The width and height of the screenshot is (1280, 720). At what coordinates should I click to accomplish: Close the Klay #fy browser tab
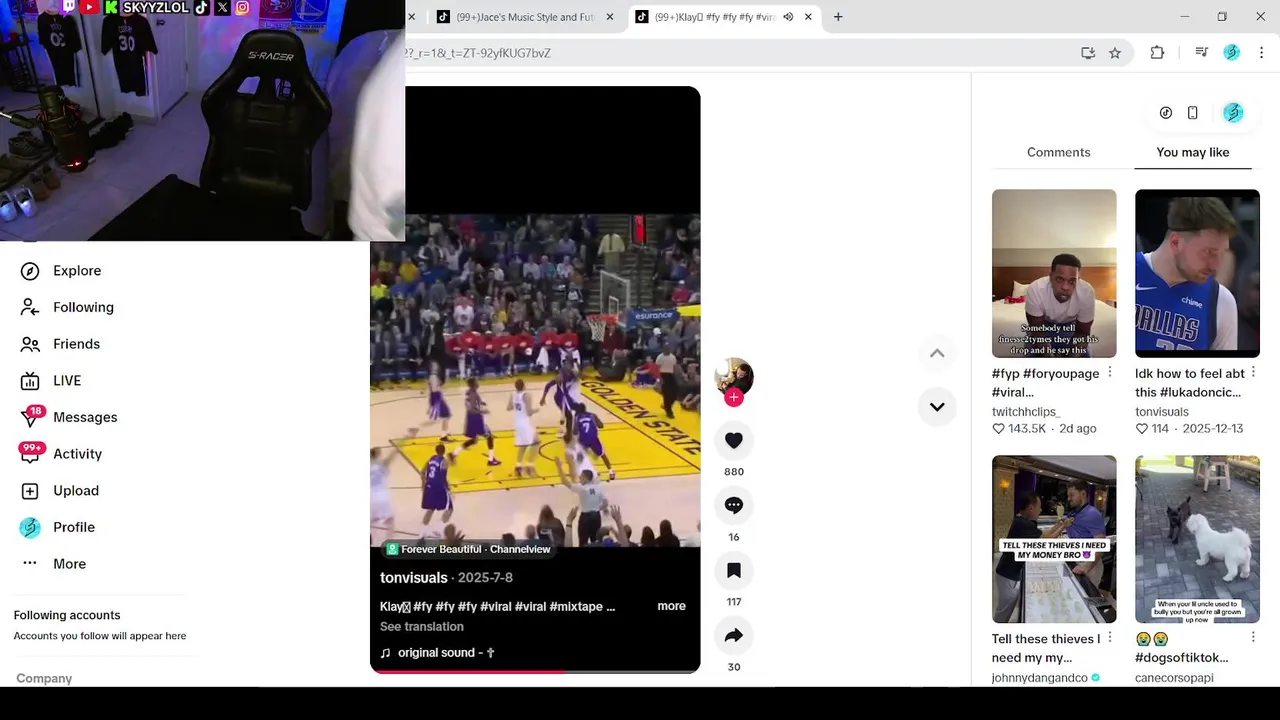(x=808, y=17)
